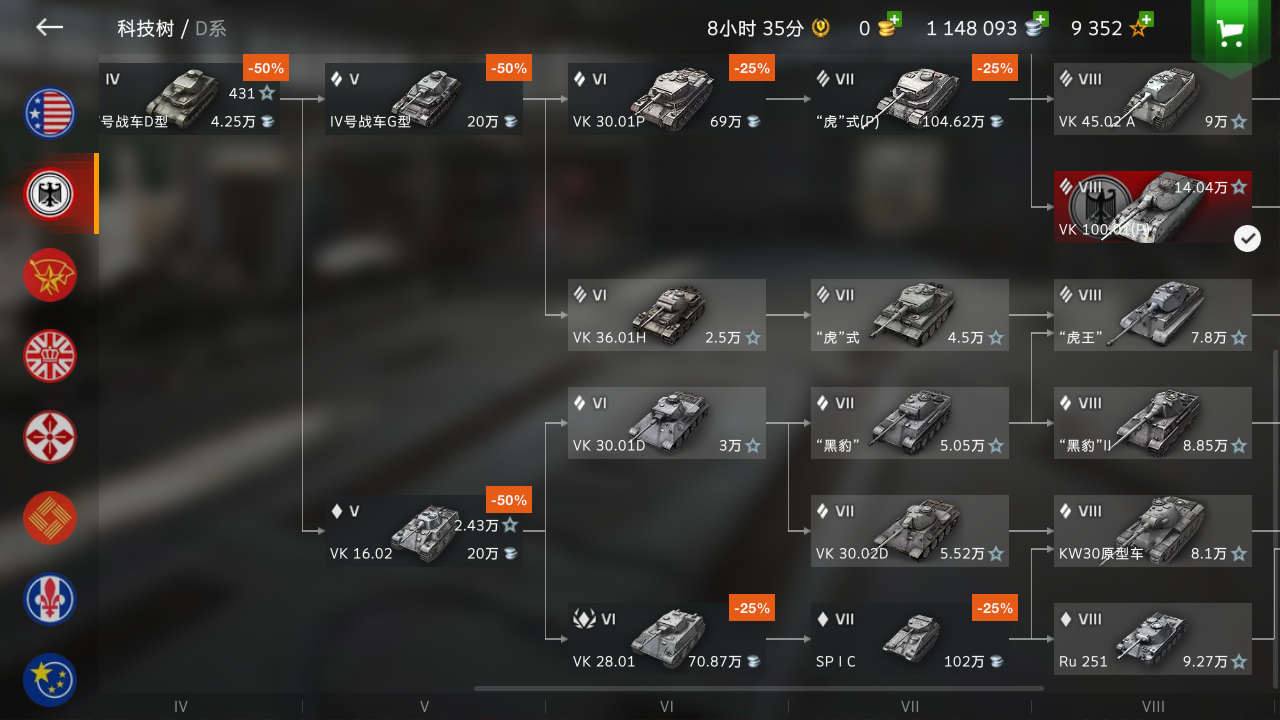
Task: Toggle checkmark on VK 100.01 (P) tile
Action: 1247,239
